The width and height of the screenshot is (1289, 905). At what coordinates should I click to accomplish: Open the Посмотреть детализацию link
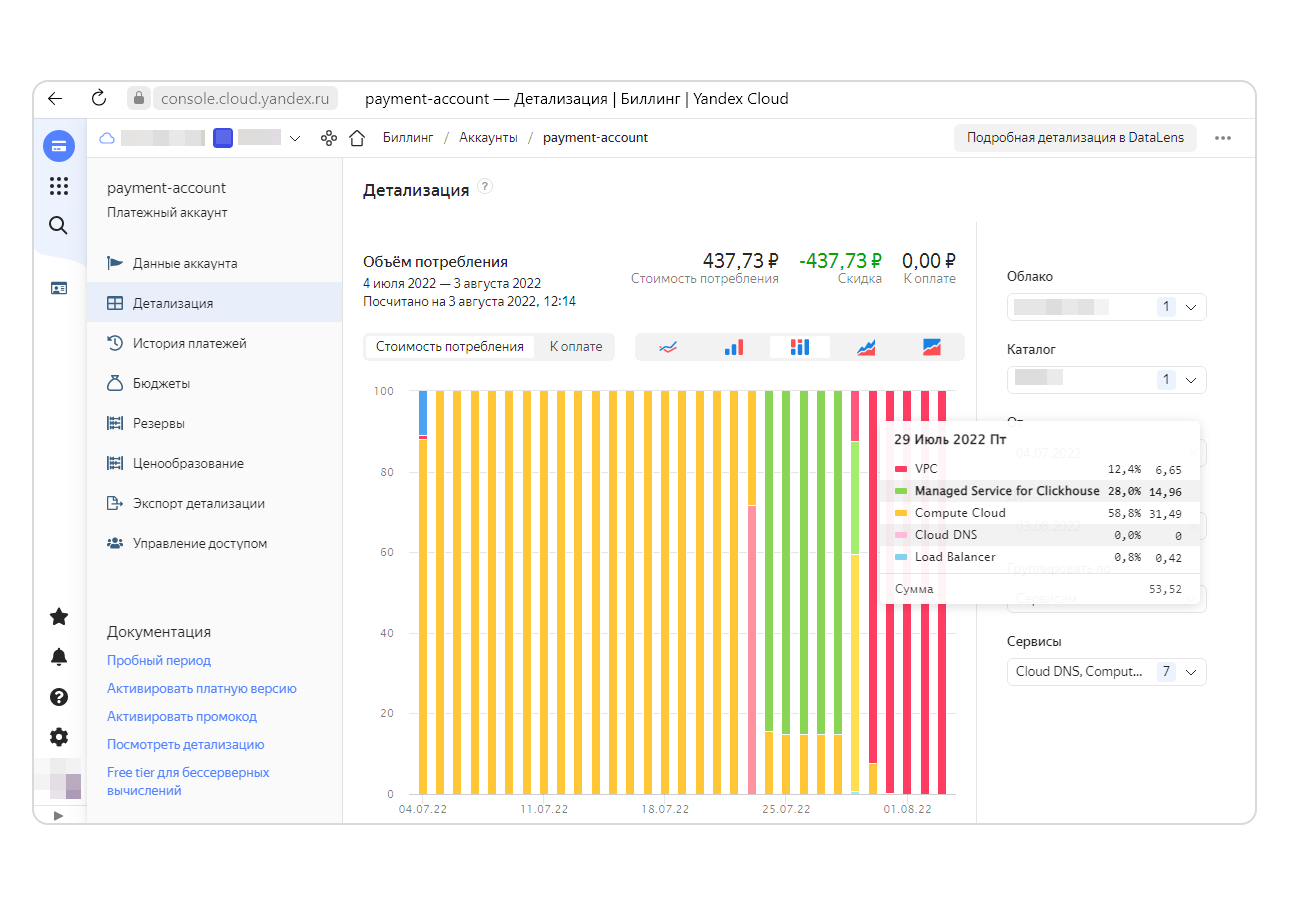pos(186,745)
